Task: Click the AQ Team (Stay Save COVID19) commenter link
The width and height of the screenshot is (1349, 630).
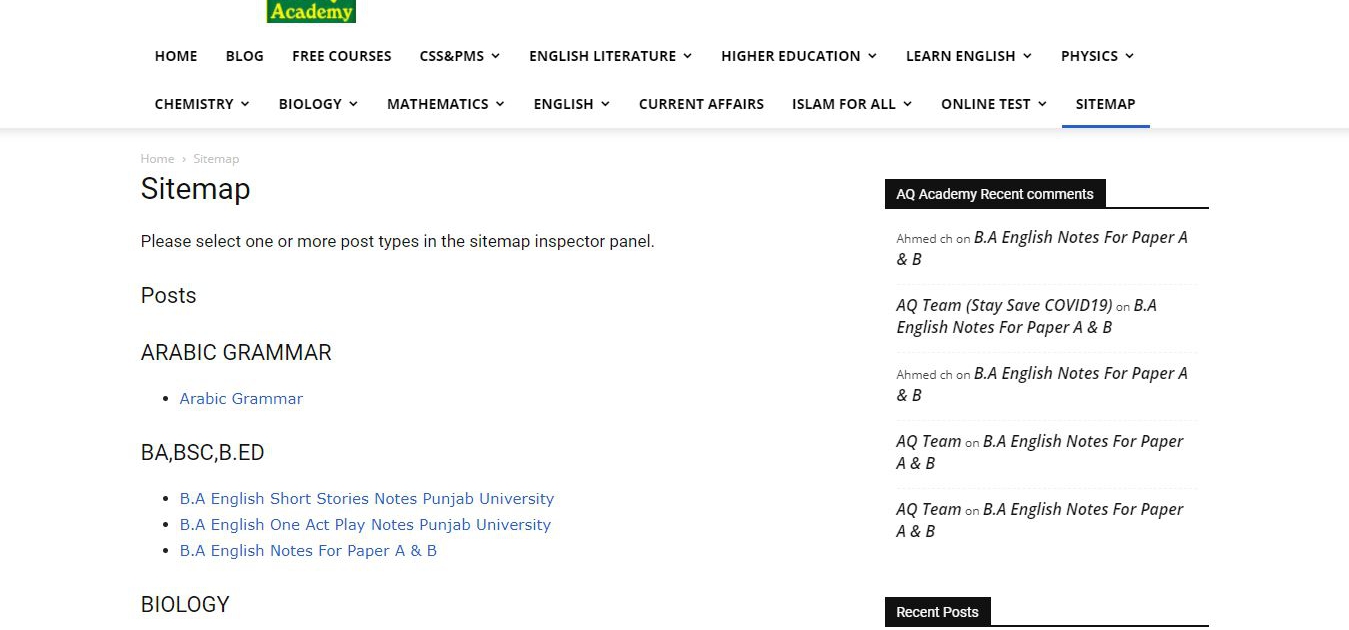Action: tap(1004, 305)
